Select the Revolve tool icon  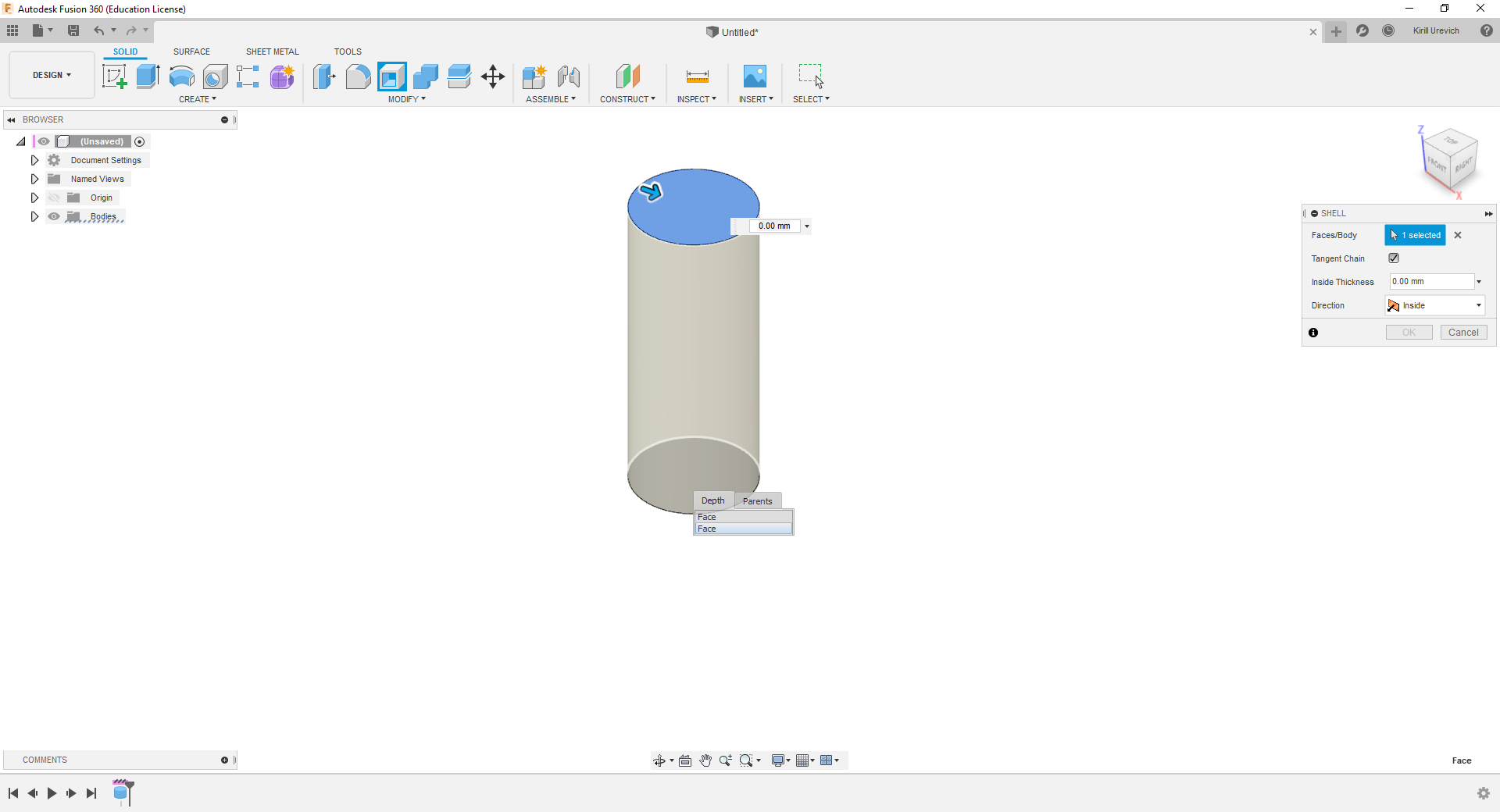point(181,77)
